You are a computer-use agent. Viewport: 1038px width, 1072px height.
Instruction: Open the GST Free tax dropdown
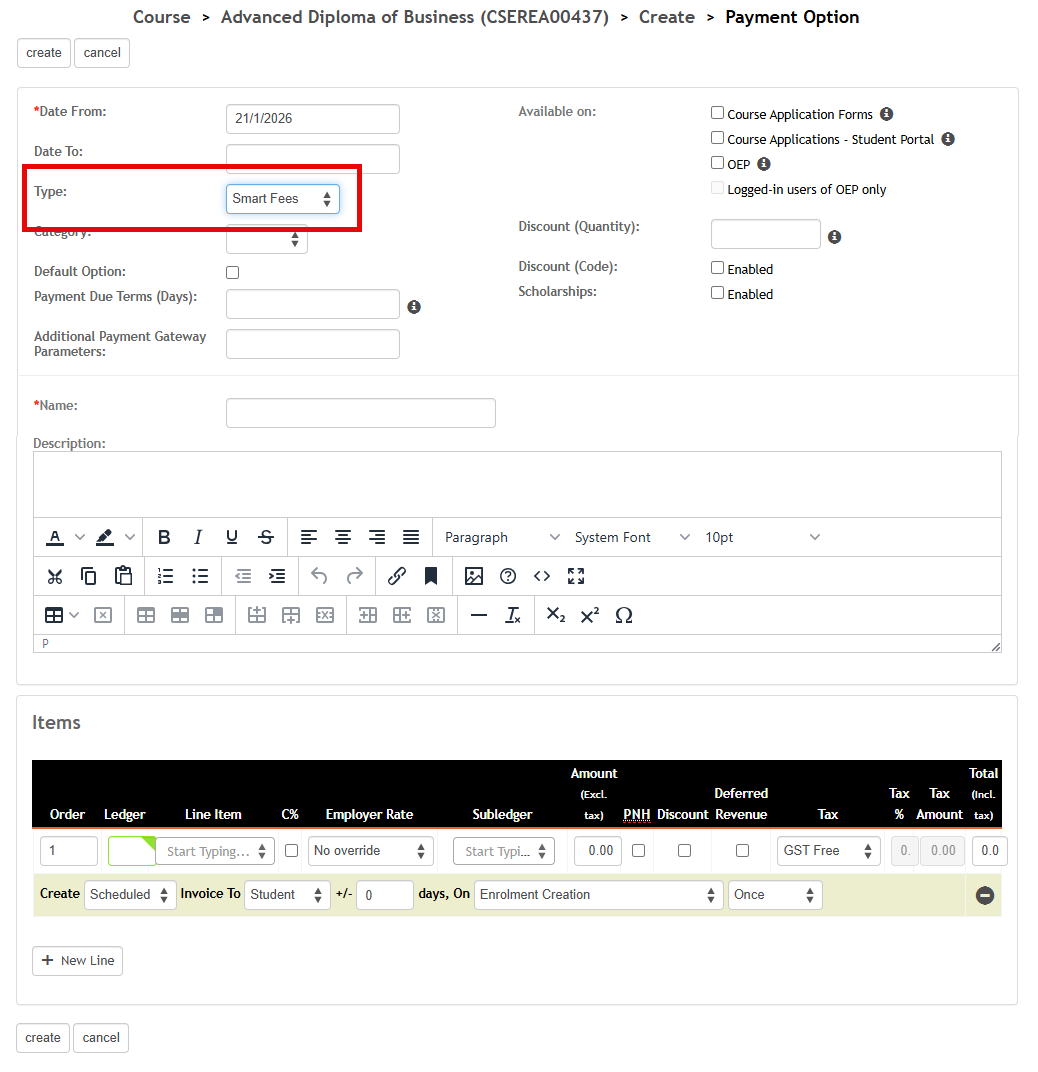point(829,851)
